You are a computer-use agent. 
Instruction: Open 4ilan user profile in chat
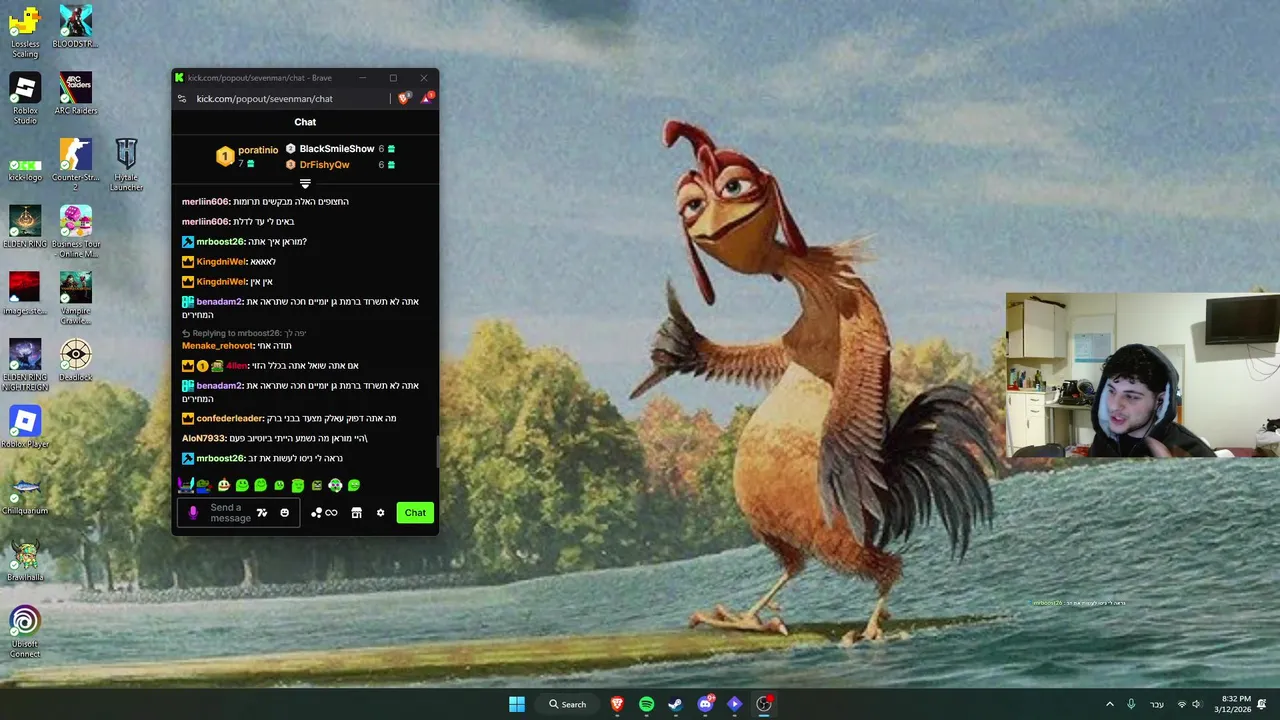click(x=236, y=366)
